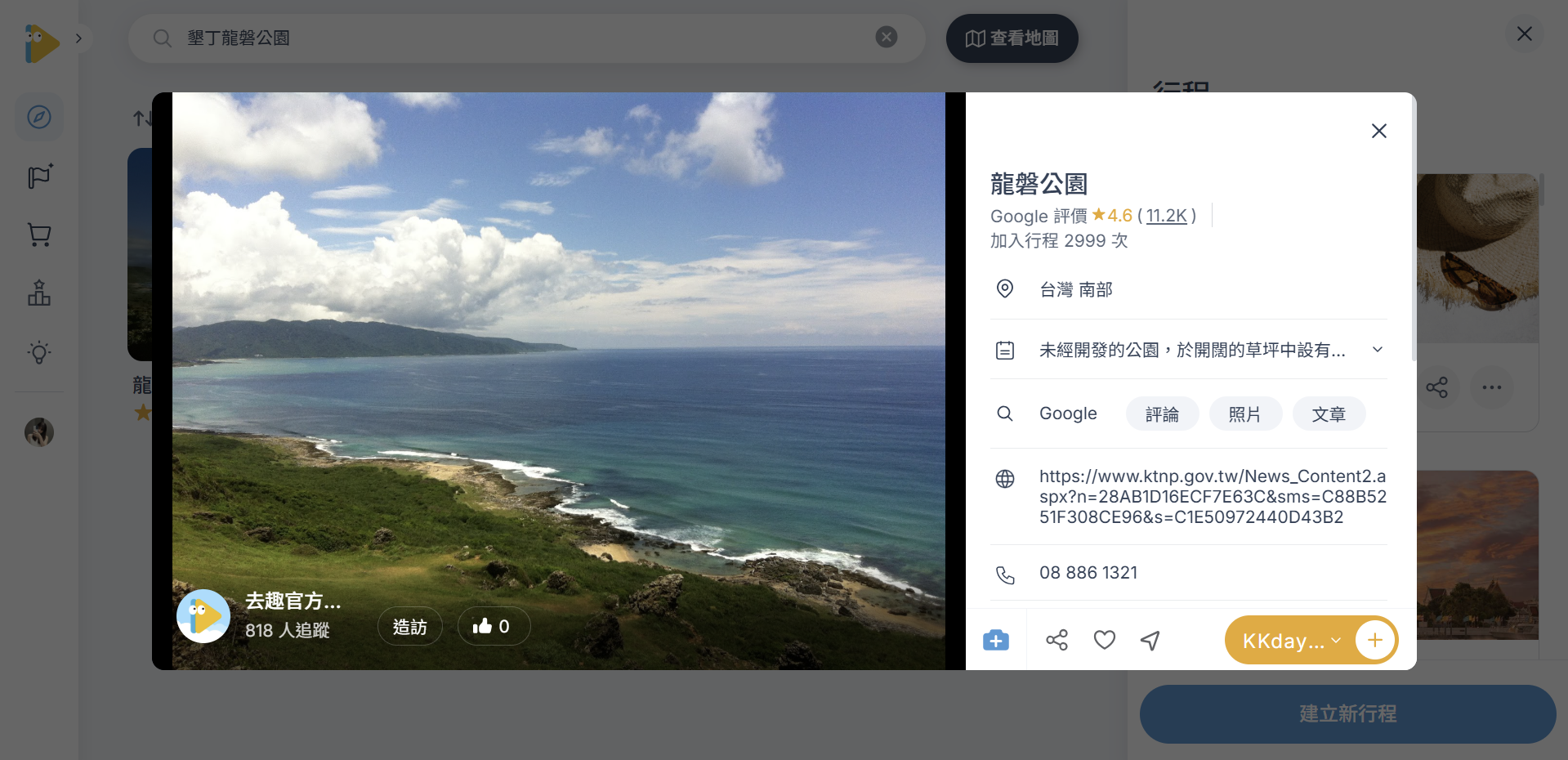Toggle follow via the 造訪 button

coord(409,626)
